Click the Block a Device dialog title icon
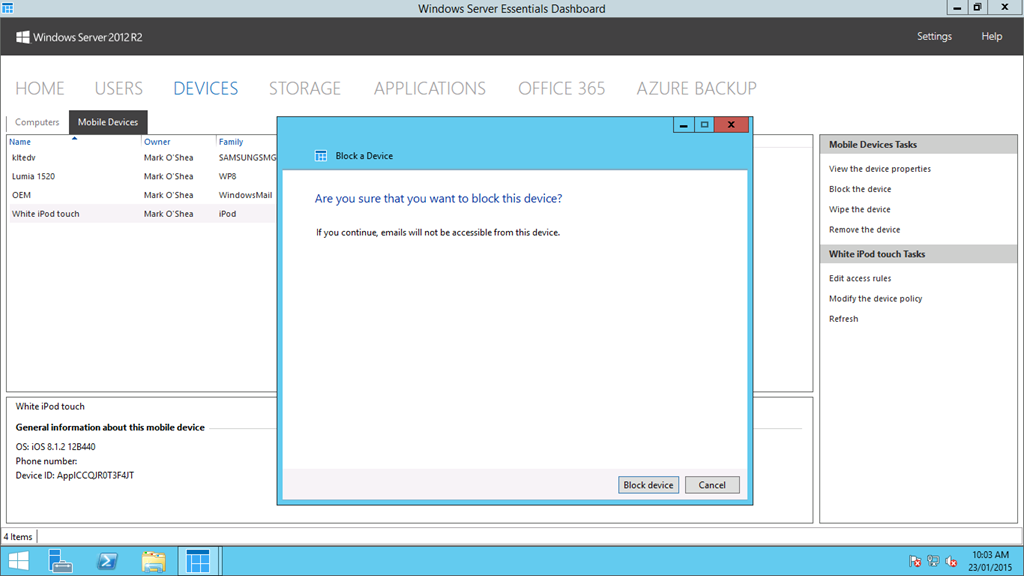This screenshot has height=576, width=1024. 321,156
